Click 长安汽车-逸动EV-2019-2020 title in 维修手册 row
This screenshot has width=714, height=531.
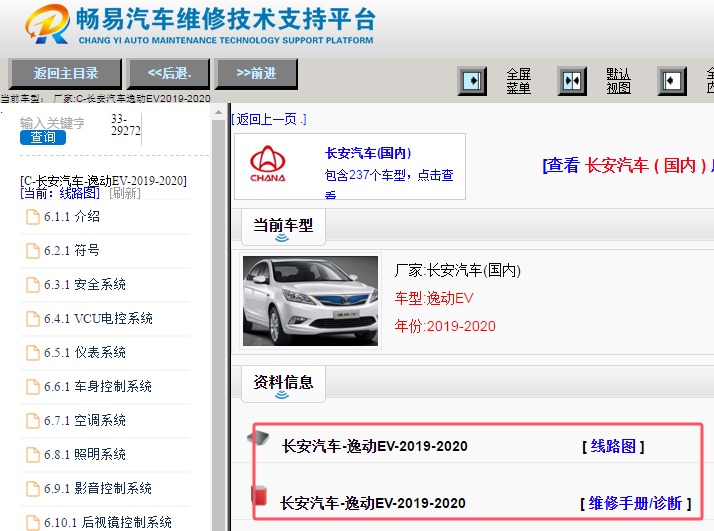point(373,503)
